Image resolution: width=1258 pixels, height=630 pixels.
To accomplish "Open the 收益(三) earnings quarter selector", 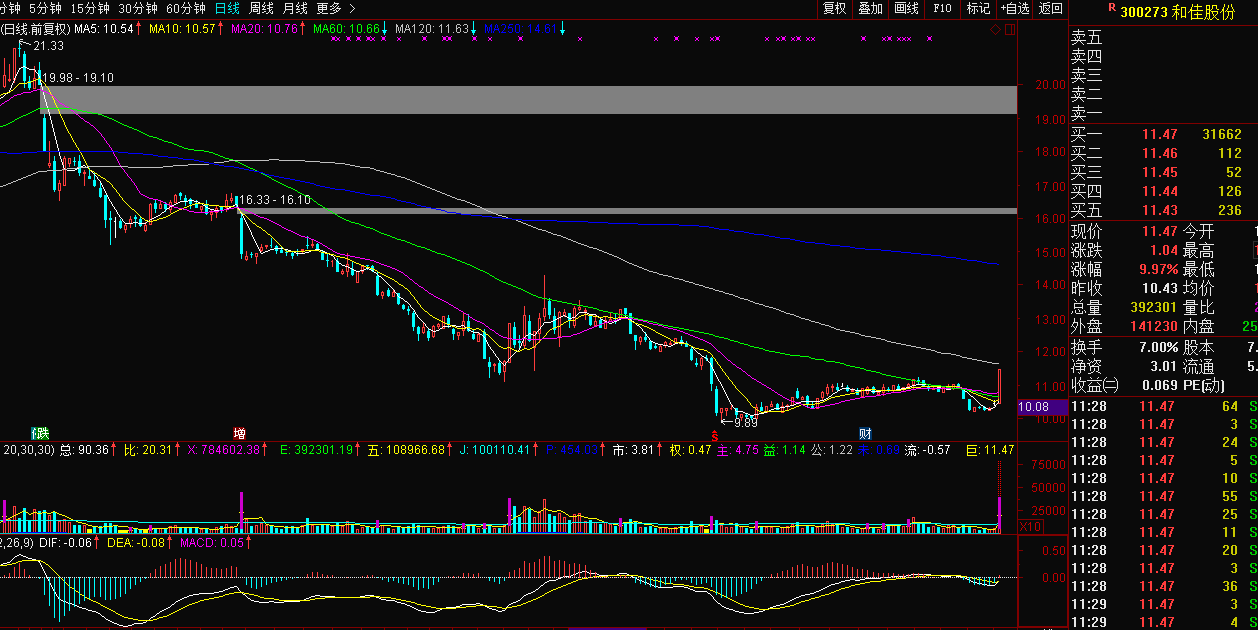I will pyautogui.click(x=1095, y=385).
